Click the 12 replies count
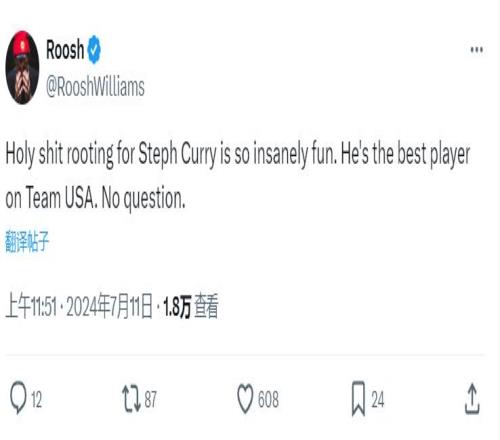 pyautogui.click(x=36, y=399)
